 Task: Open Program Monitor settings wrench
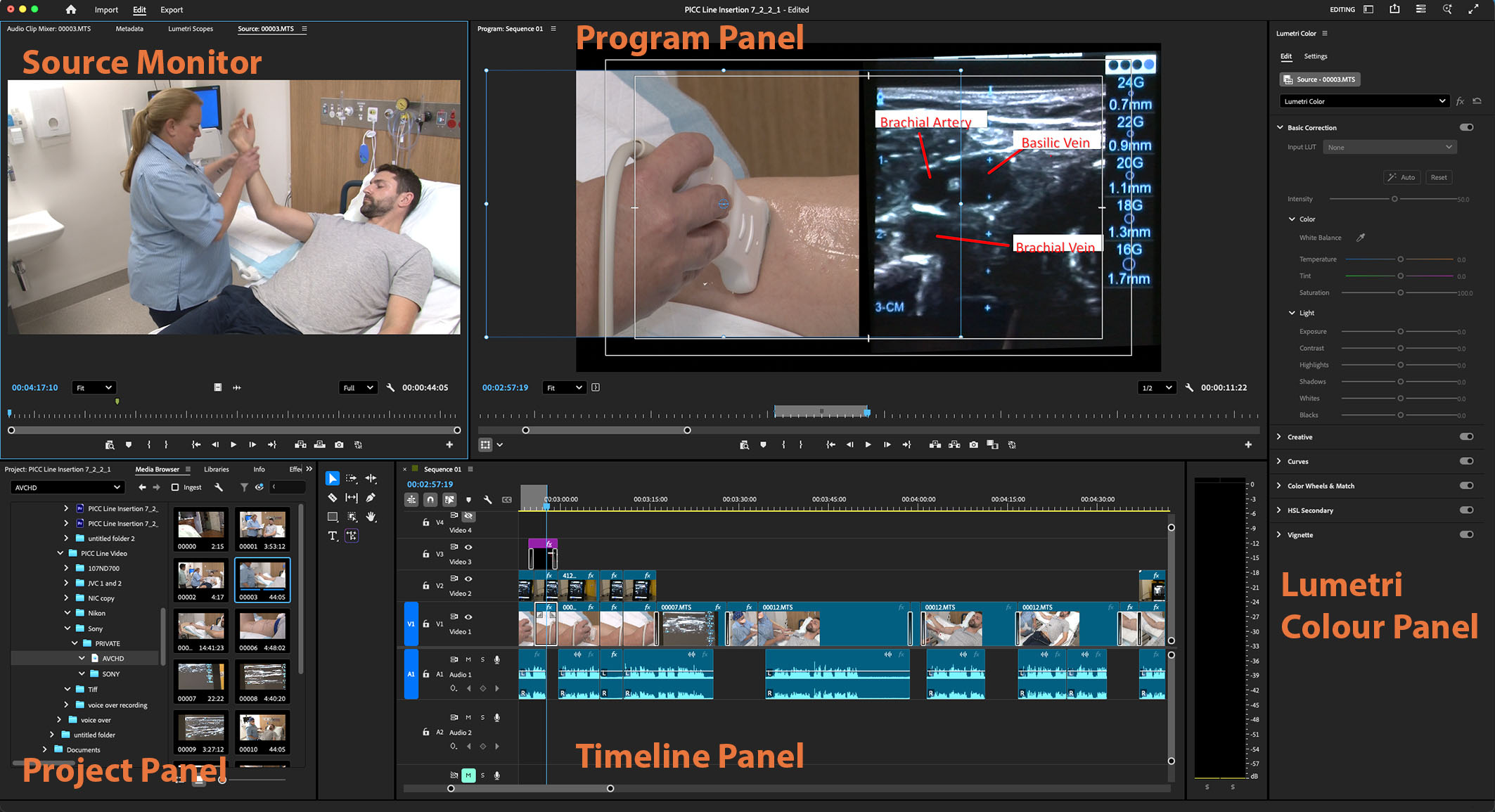(1189, 387)
